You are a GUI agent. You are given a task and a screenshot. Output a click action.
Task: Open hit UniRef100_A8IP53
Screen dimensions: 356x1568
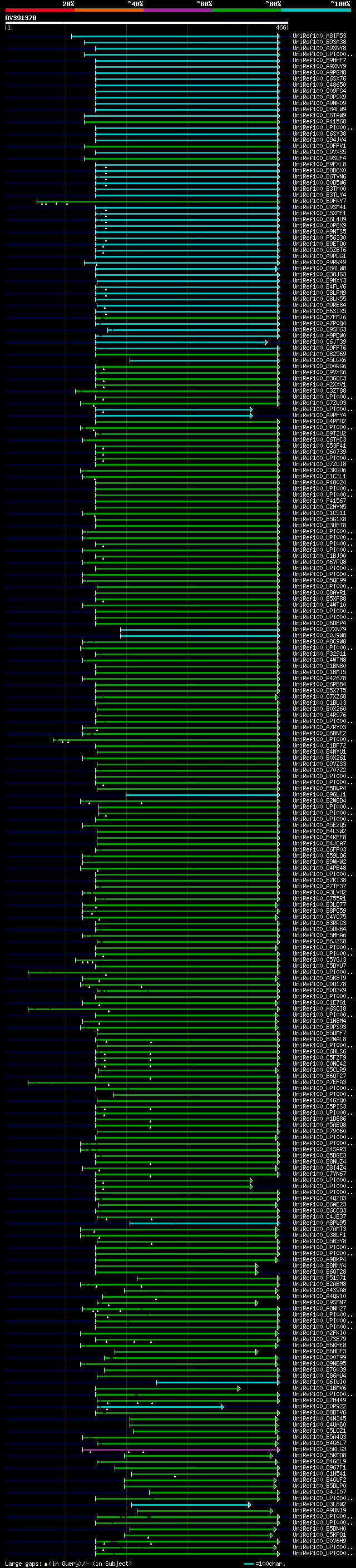click(319, 36)
